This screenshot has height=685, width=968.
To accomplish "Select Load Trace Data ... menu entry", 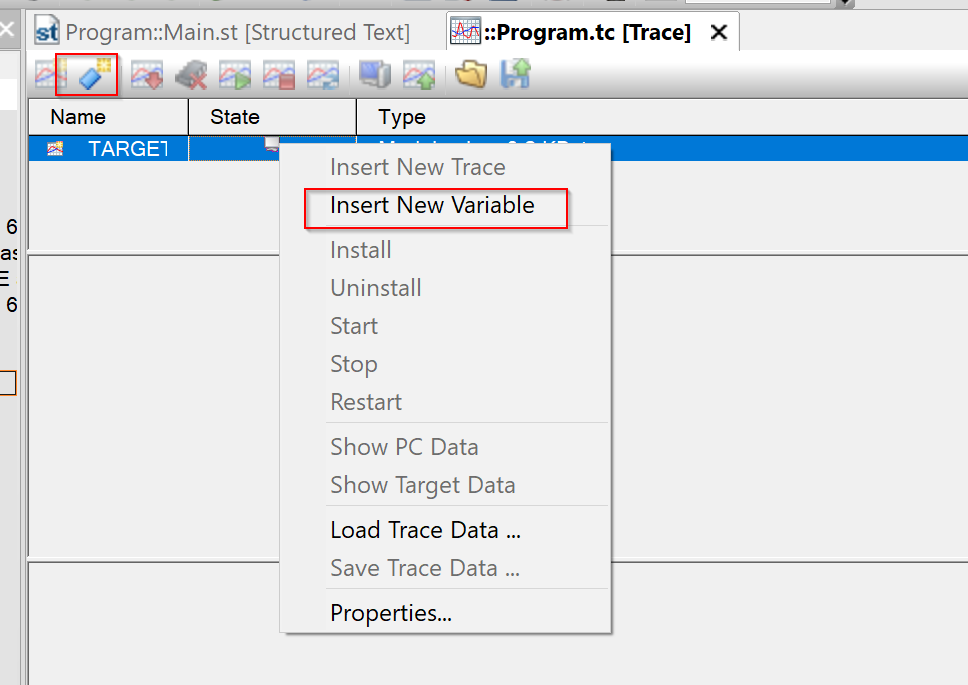I will pyautogui.click(x=426, y=531).
